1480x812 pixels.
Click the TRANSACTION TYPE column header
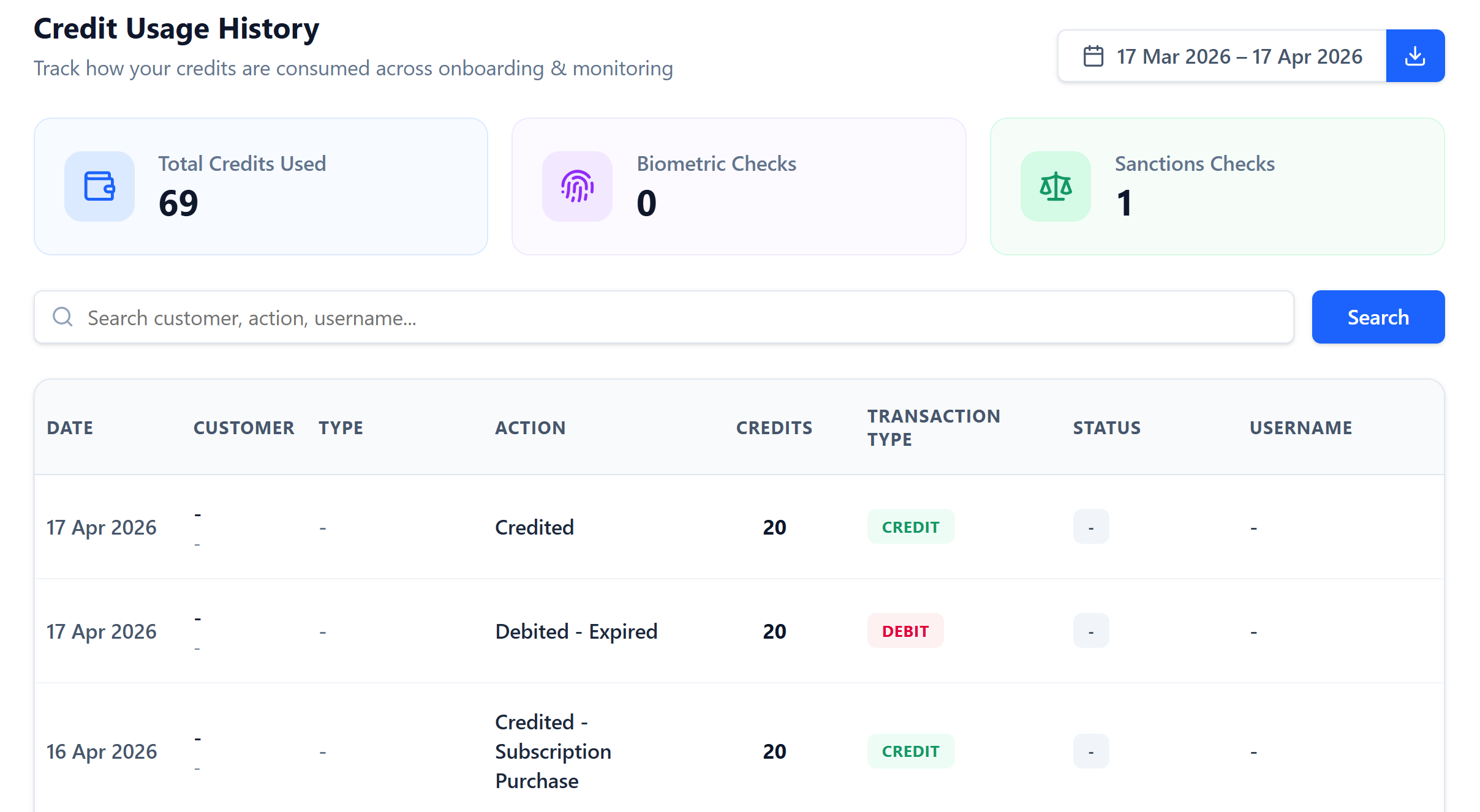tap(934, 427)
